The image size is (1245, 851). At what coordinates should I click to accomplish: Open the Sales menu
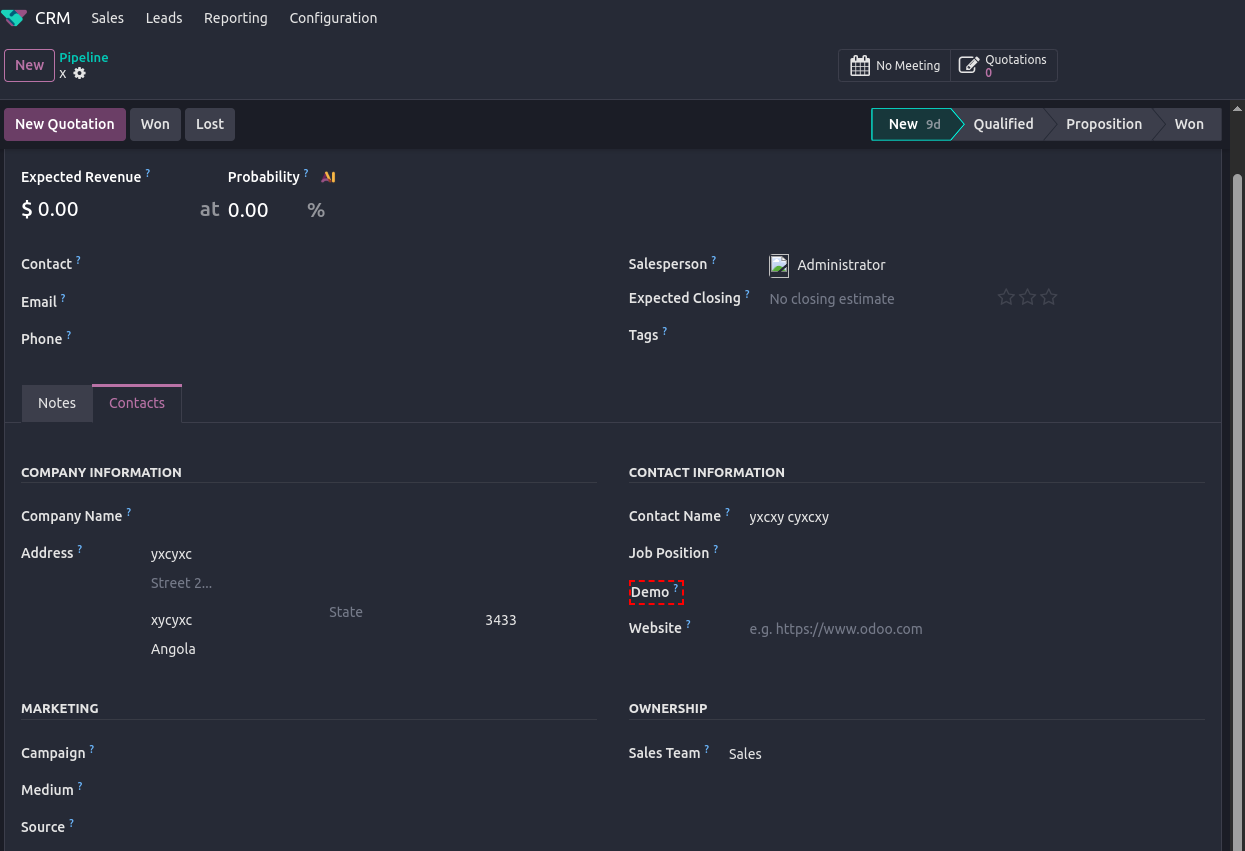tap(107, 18)
